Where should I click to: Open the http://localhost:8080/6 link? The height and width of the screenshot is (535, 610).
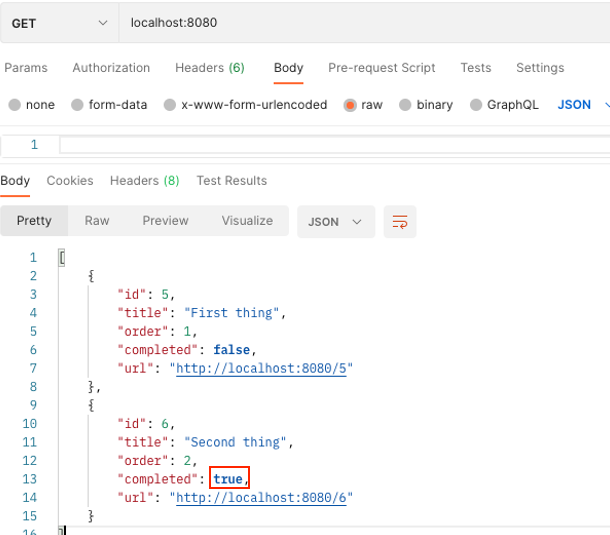coord(261,497)
